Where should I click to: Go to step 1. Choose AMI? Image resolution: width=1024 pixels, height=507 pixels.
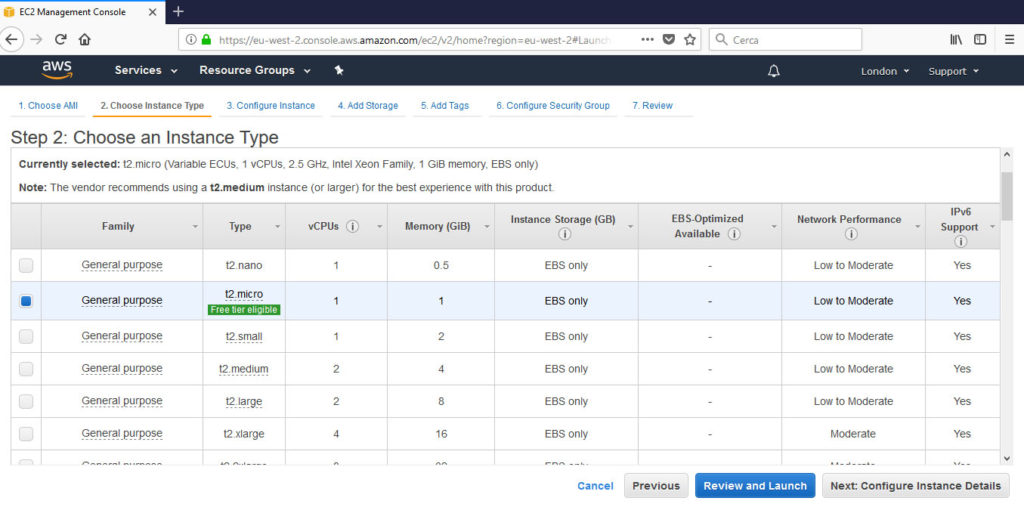48,106
